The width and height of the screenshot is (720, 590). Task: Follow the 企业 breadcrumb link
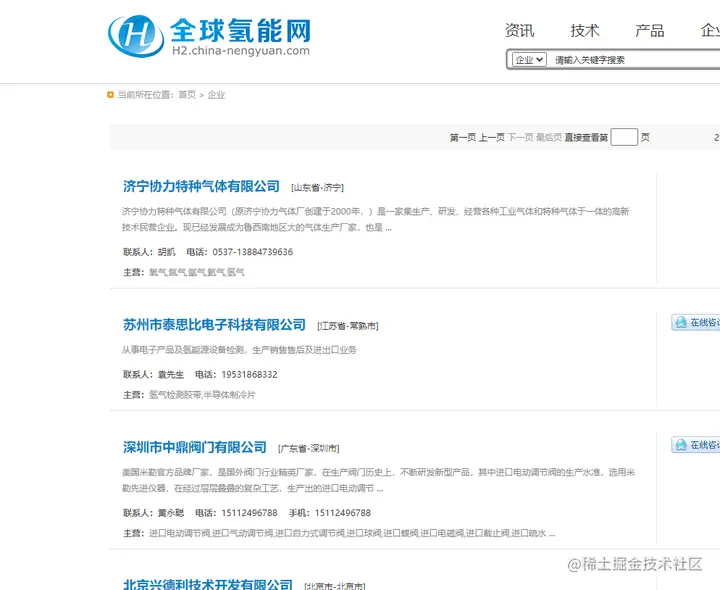point(216,95)
